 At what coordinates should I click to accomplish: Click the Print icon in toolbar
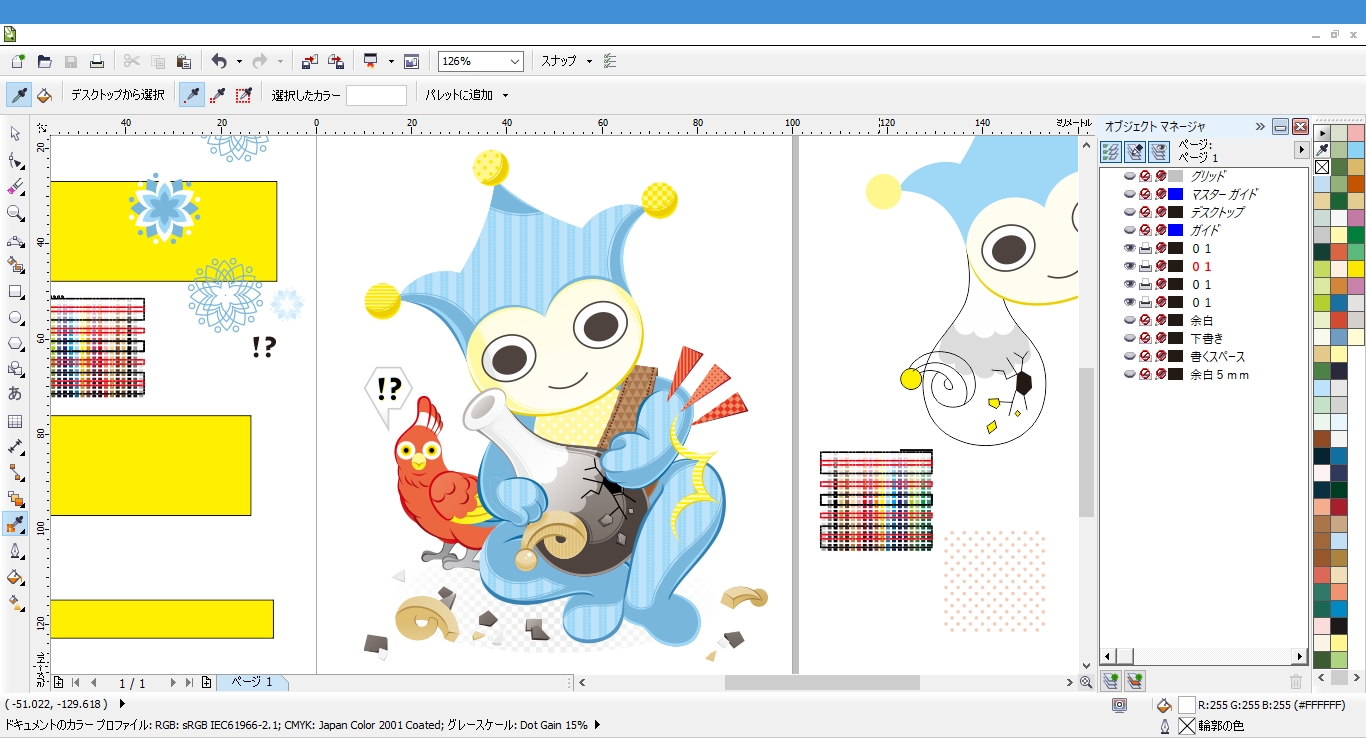click(97, 62)
